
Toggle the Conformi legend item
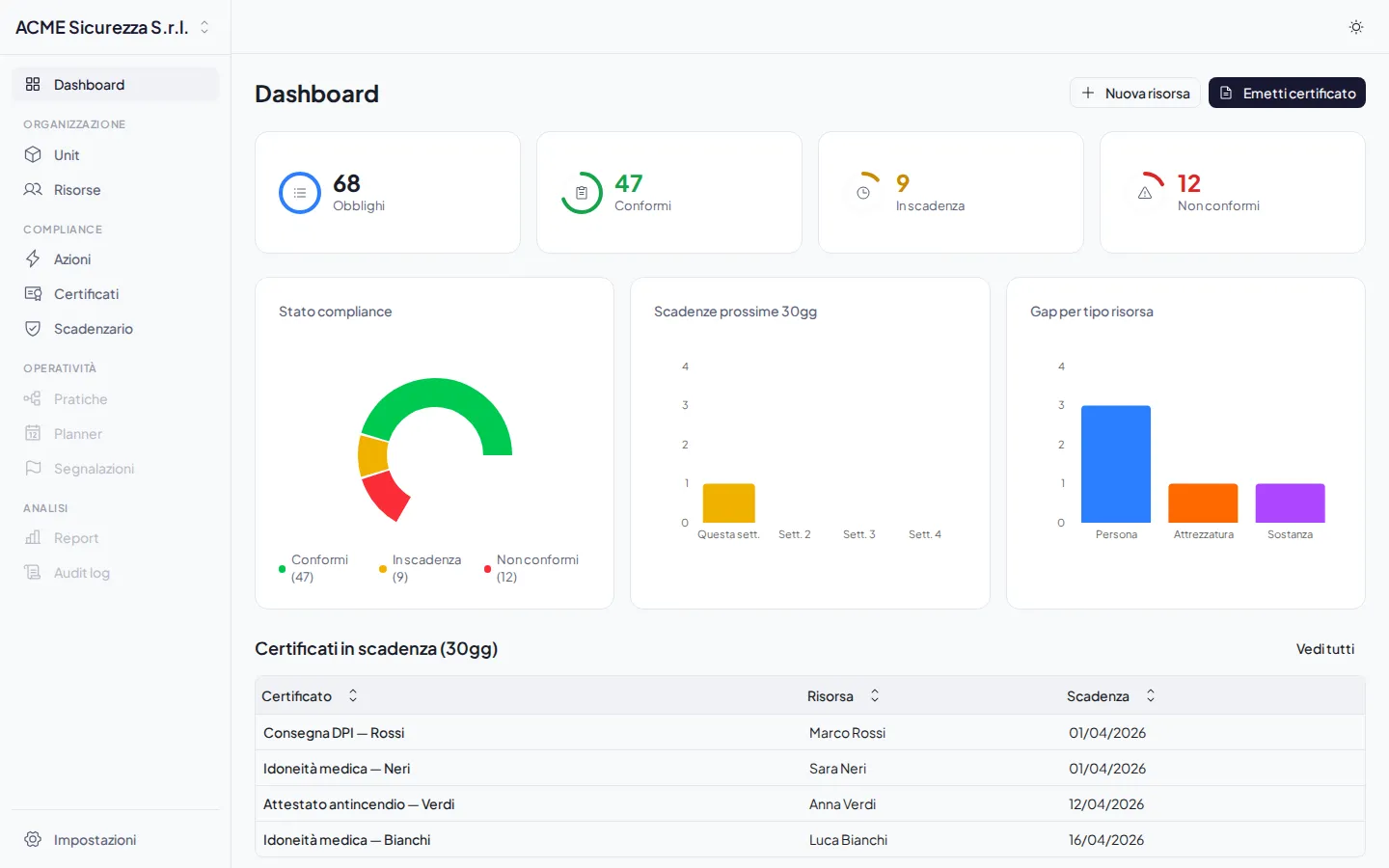311,568
